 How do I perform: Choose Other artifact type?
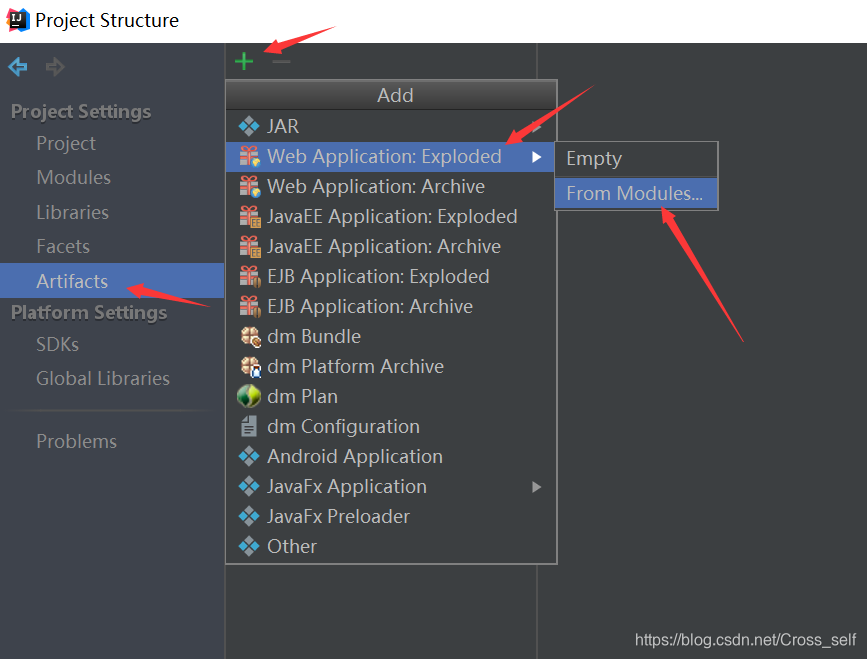(390, 546)
